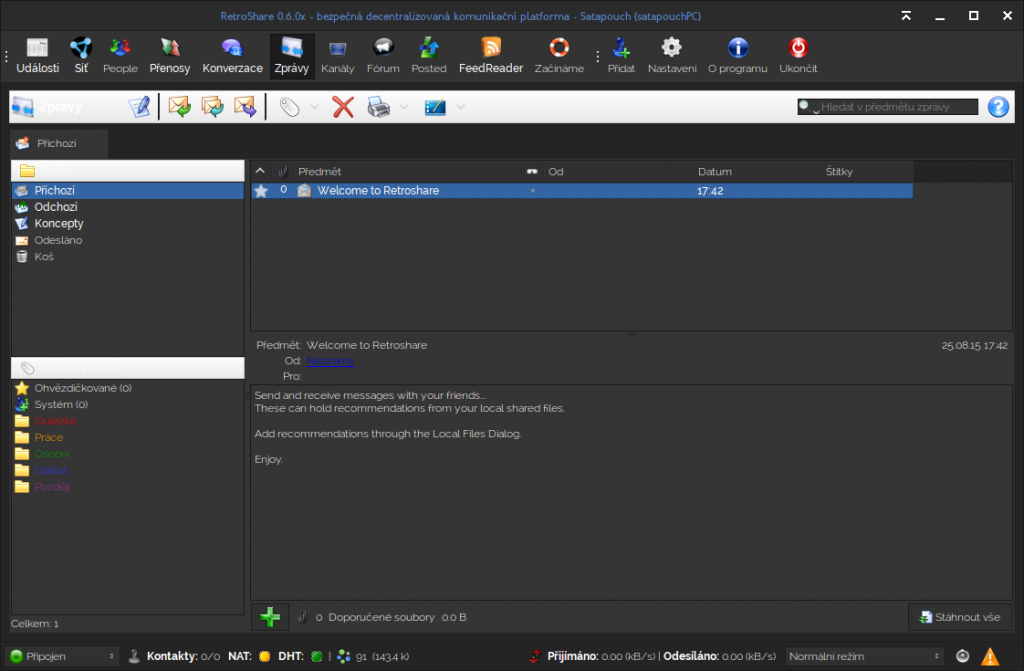Click the blue view options icon
Screen dimensions: 1024x671
coord(435,106)
